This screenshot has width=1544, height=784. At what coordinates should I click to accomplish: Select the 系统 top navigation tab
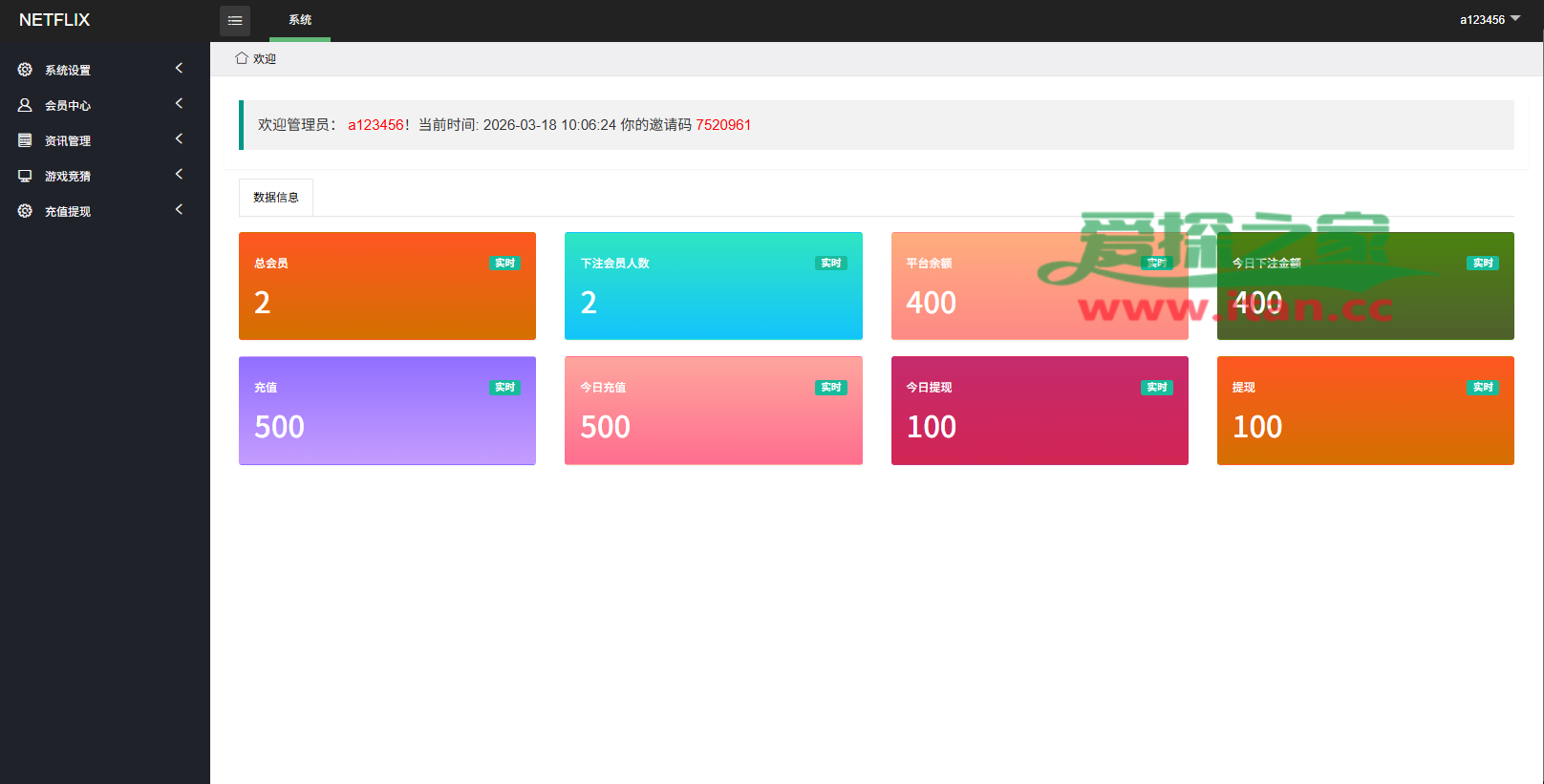click(300, 20)
